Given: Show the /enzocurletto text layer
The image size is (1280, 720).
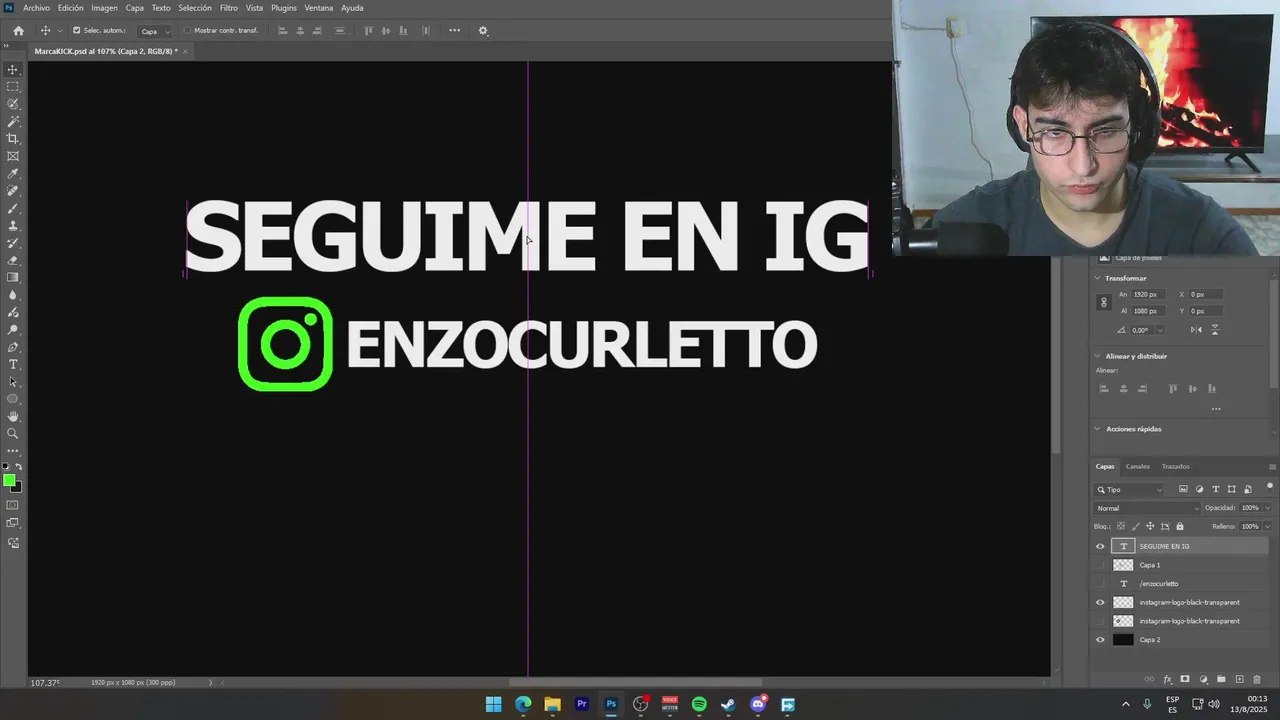Looking at the screenshot, I should point(1100,583).
